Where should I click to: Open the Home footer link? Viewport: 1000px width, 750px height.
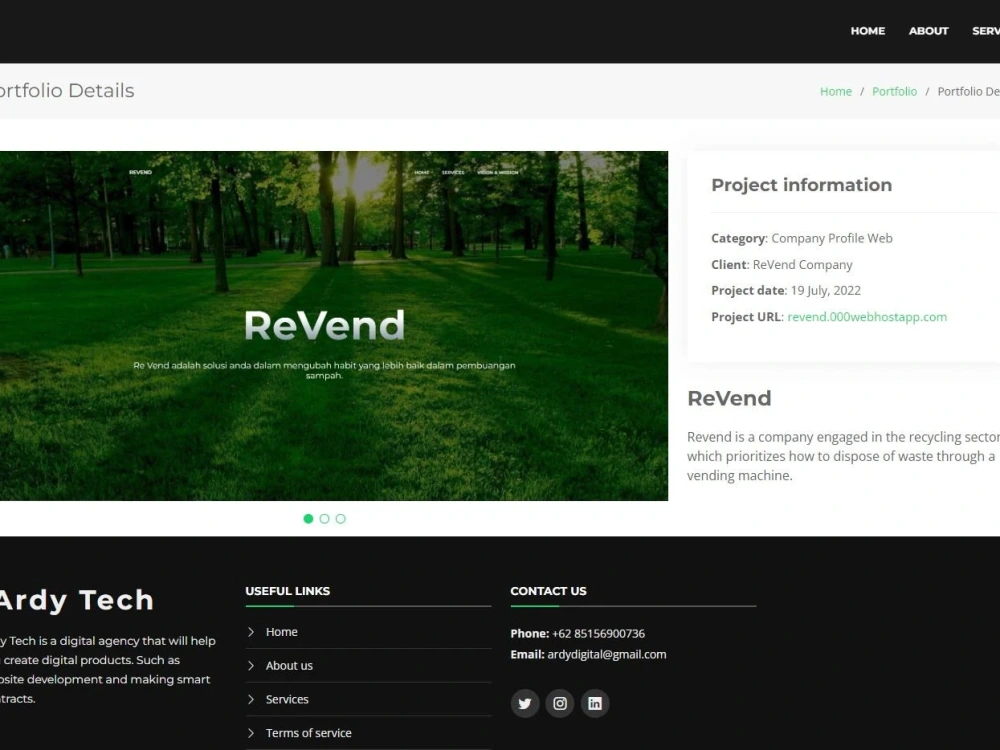pyautogui.click(x=281, y=632)
